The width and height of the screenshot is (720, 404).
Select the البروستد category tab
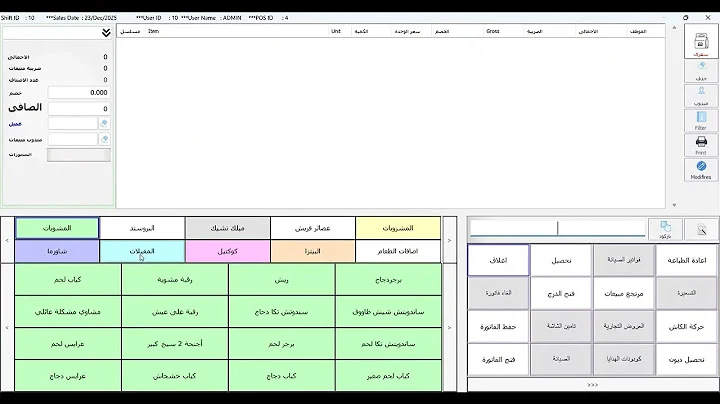click(x=142, y=228)
